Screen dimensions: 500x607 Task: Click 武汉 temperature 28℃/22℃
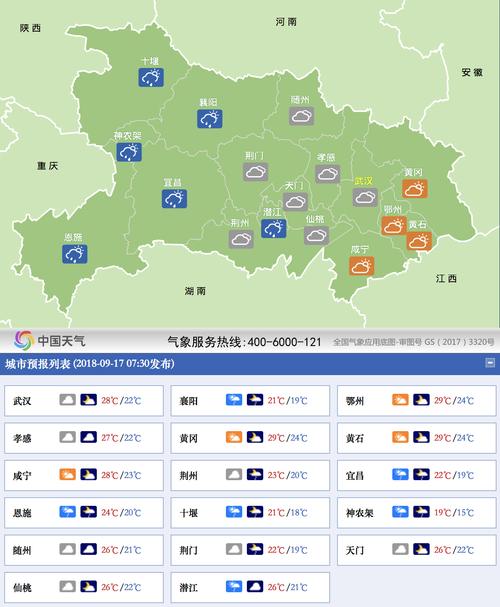tap(121, 400)
